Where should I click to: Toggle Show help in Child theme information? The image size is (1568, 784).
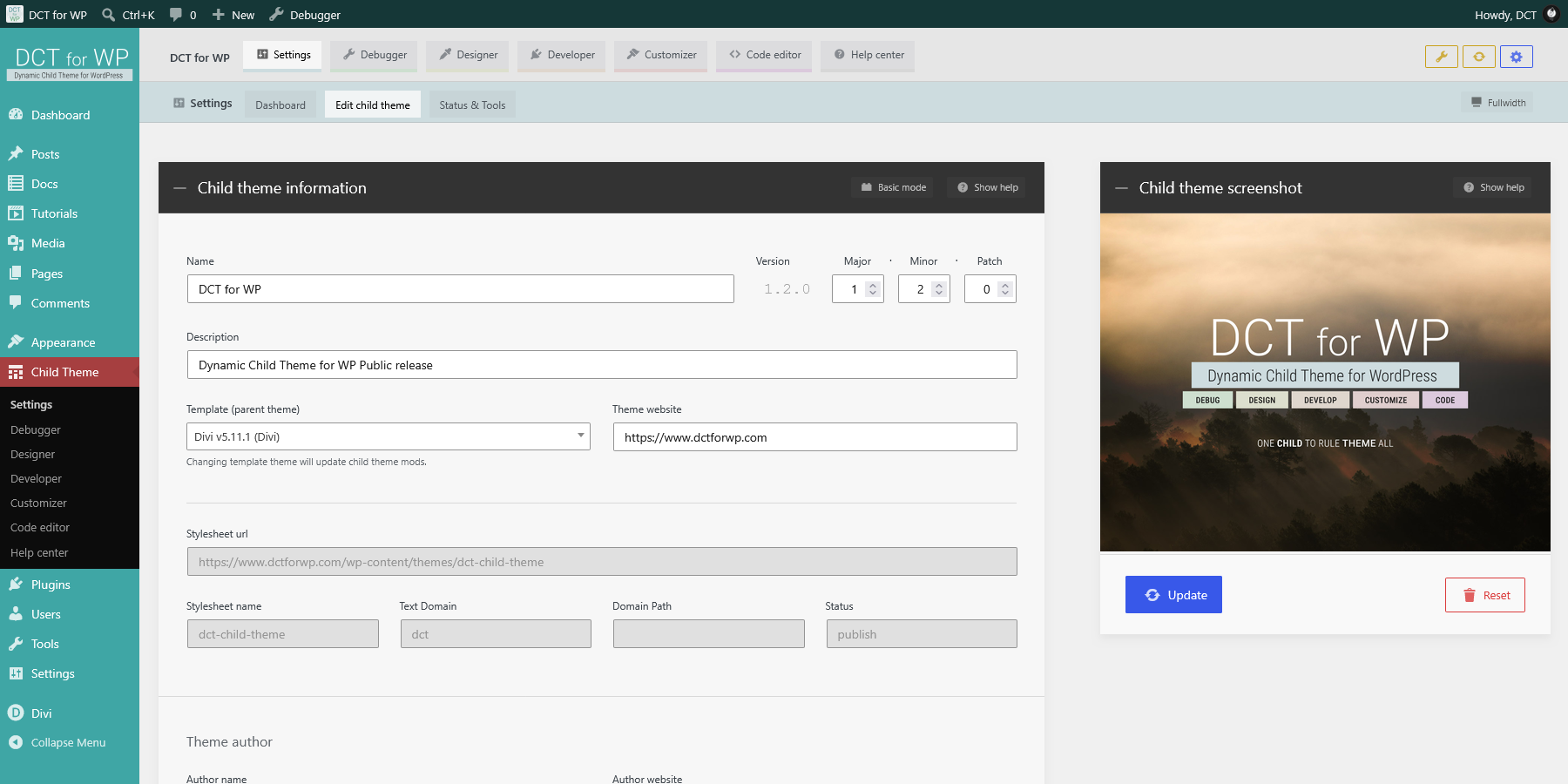987,187
